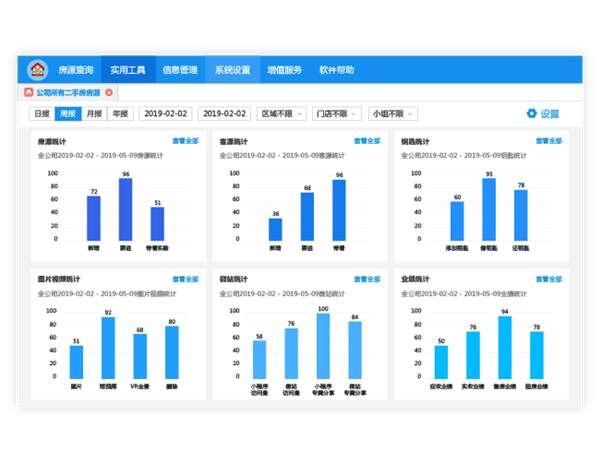Click the settings gear icon beside 设置
The width and height of the screenshot is (600, 462).
531,114
